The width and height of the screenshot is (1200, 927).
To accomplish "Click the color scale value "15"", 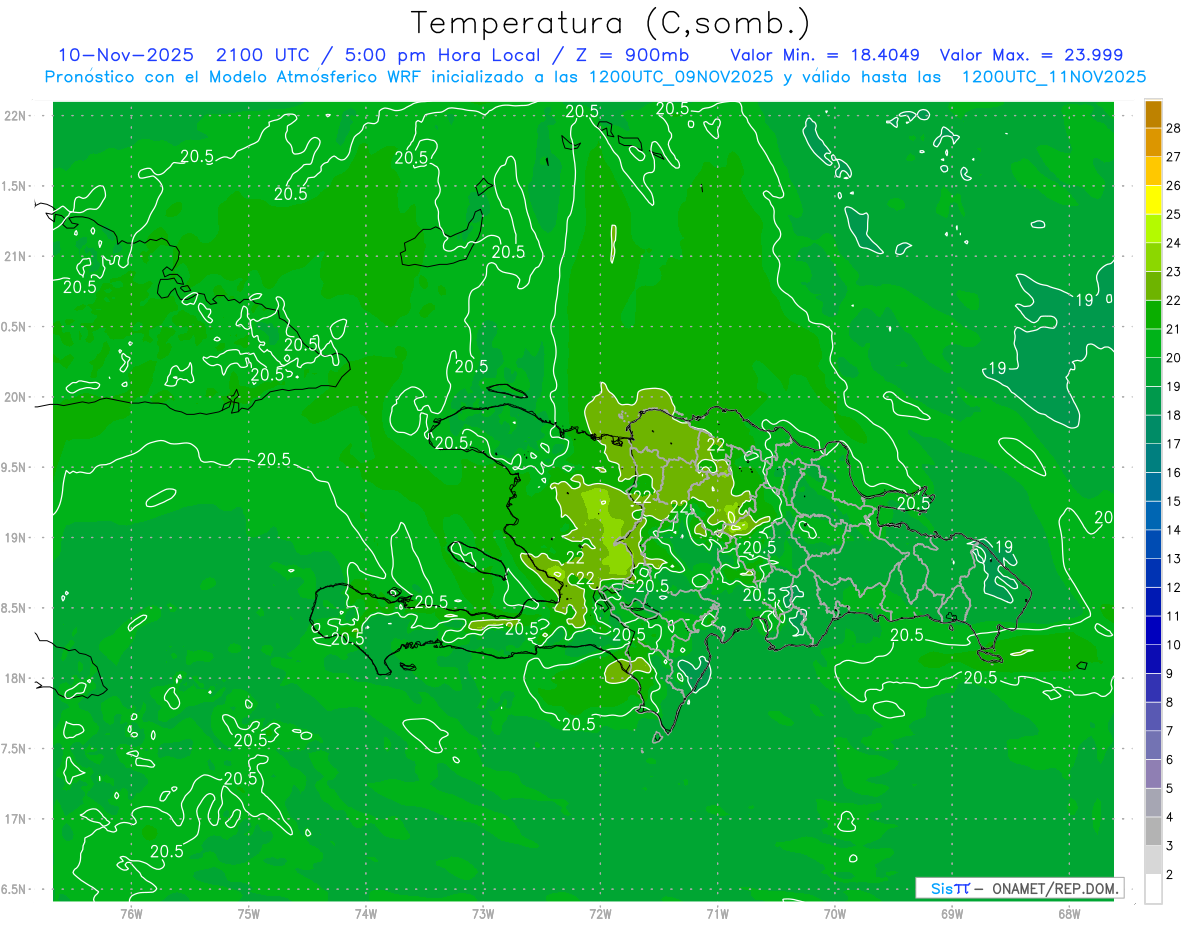I will pos(1173,501).
